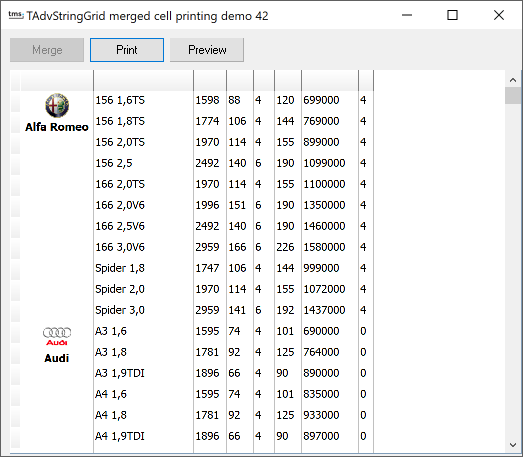
Task: Click price value 764000
Action: pos(321,352)
